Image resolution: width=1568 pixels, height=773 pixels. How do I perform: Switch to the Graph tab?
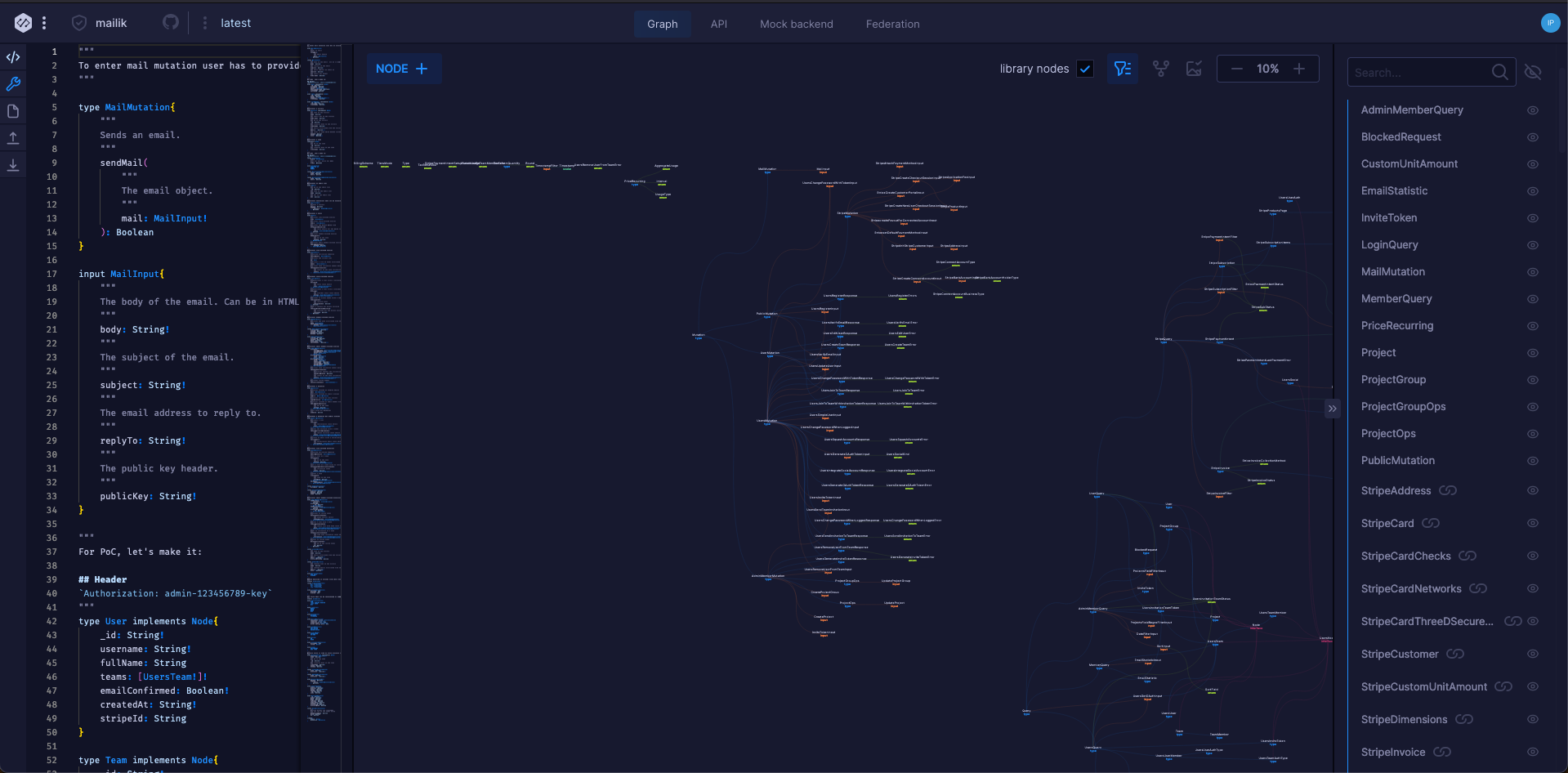[x=663, y=24]
